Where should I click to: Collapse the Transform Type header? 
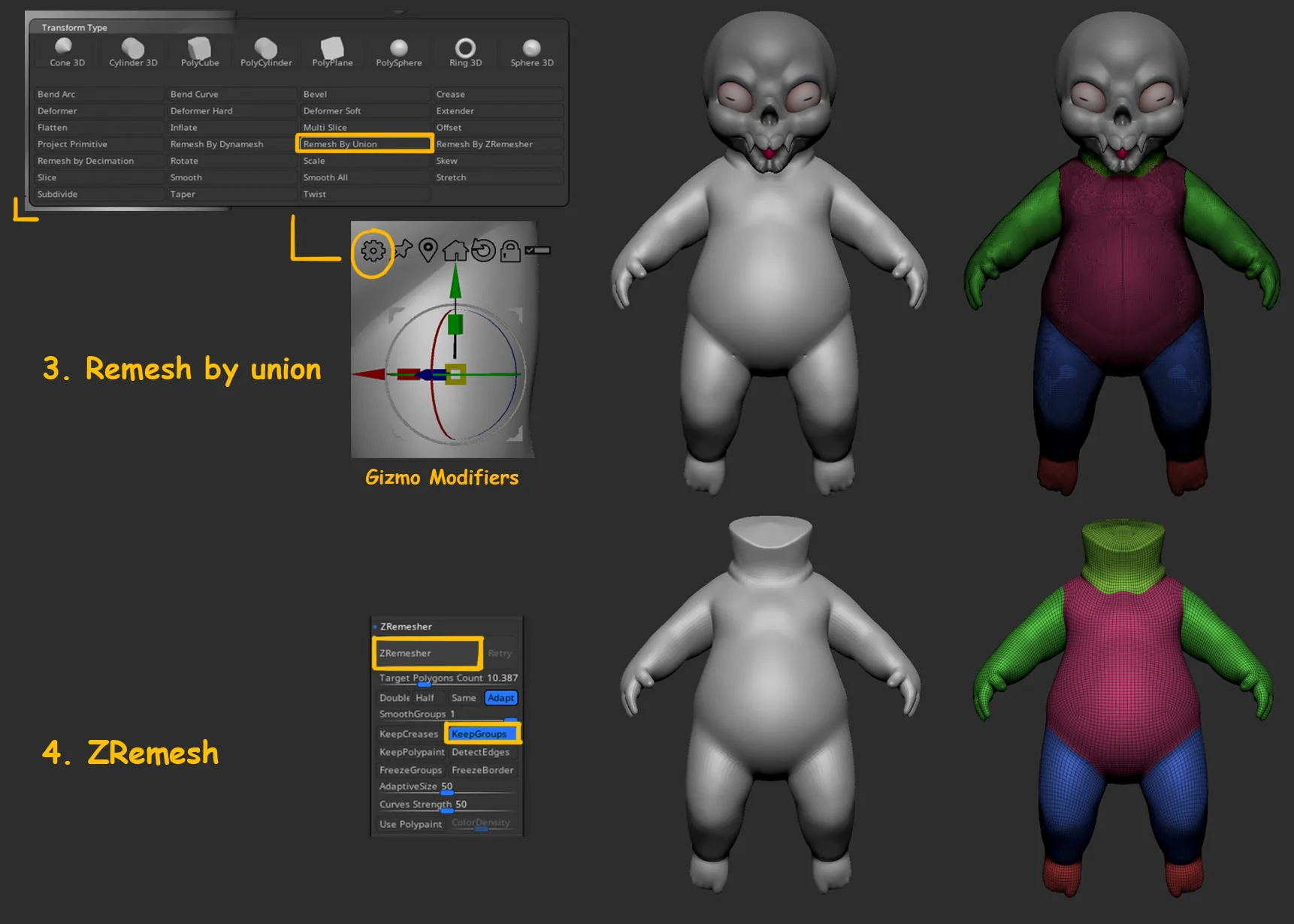(x=74, y=28)
